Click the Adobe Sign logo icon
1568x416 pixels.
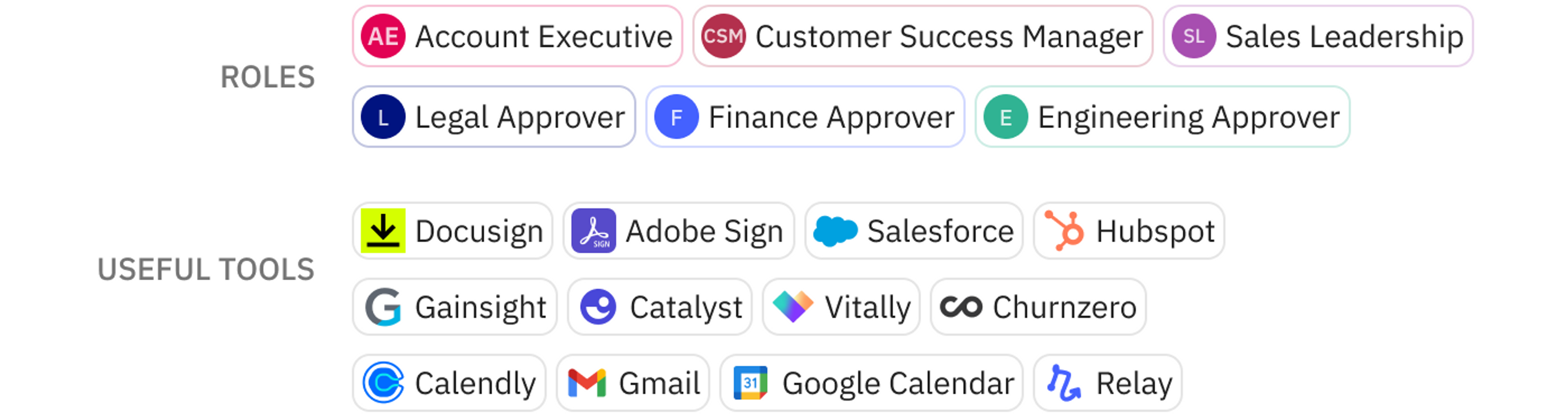593,230
